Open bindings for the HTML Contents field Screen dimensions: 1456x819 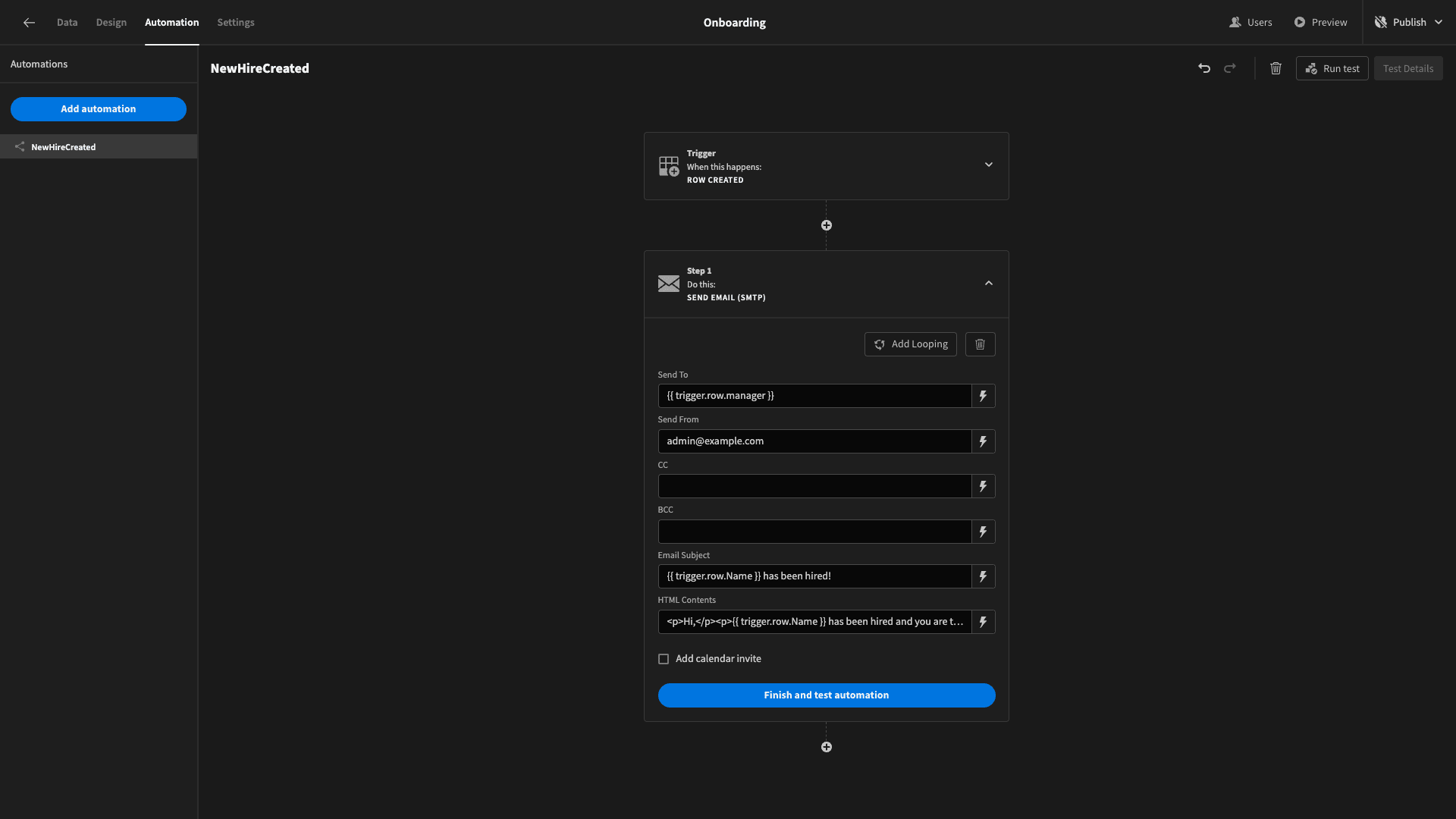click(x=984, y=622)
